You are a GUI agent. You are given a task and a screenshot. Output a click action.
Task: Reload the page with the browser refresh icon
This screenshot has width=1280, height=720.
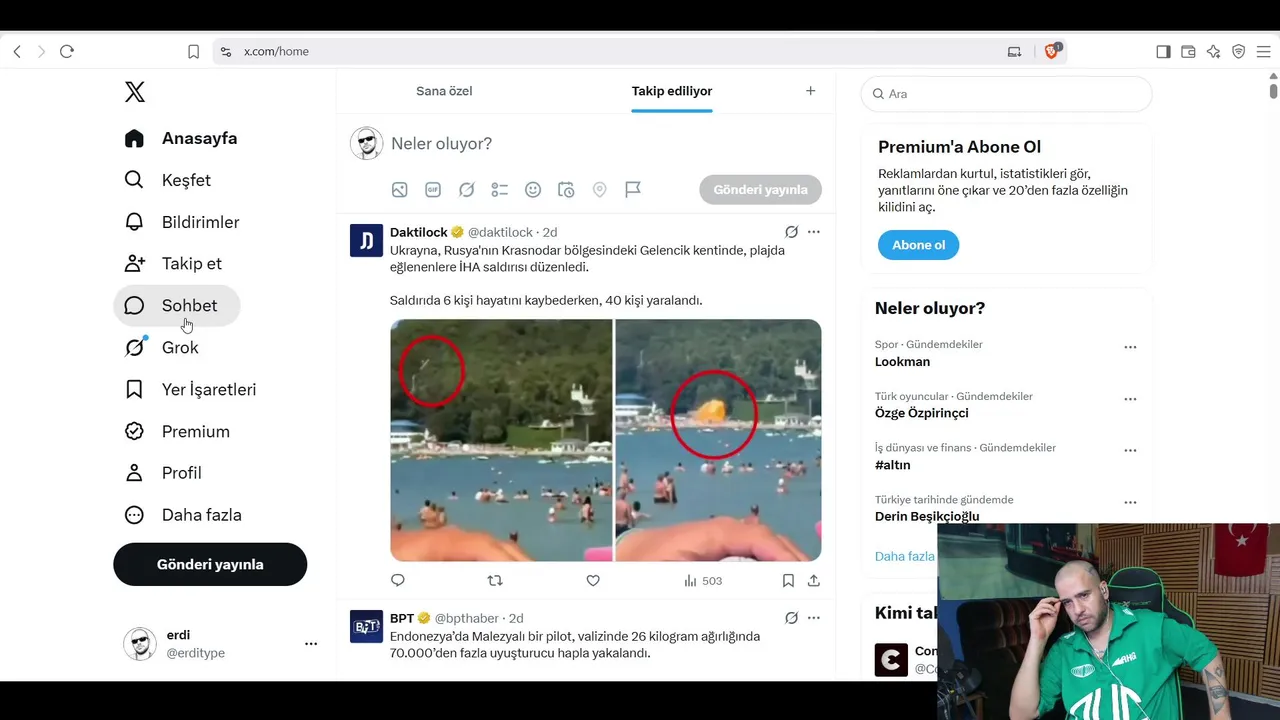[67, 51]
